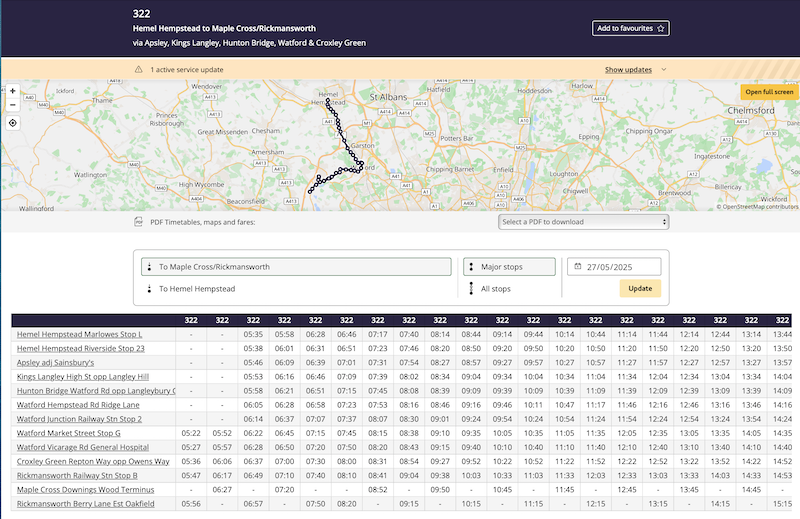Click the service update warning triangle icon
This screenshot has height=519, width=800.
(139, 70)
